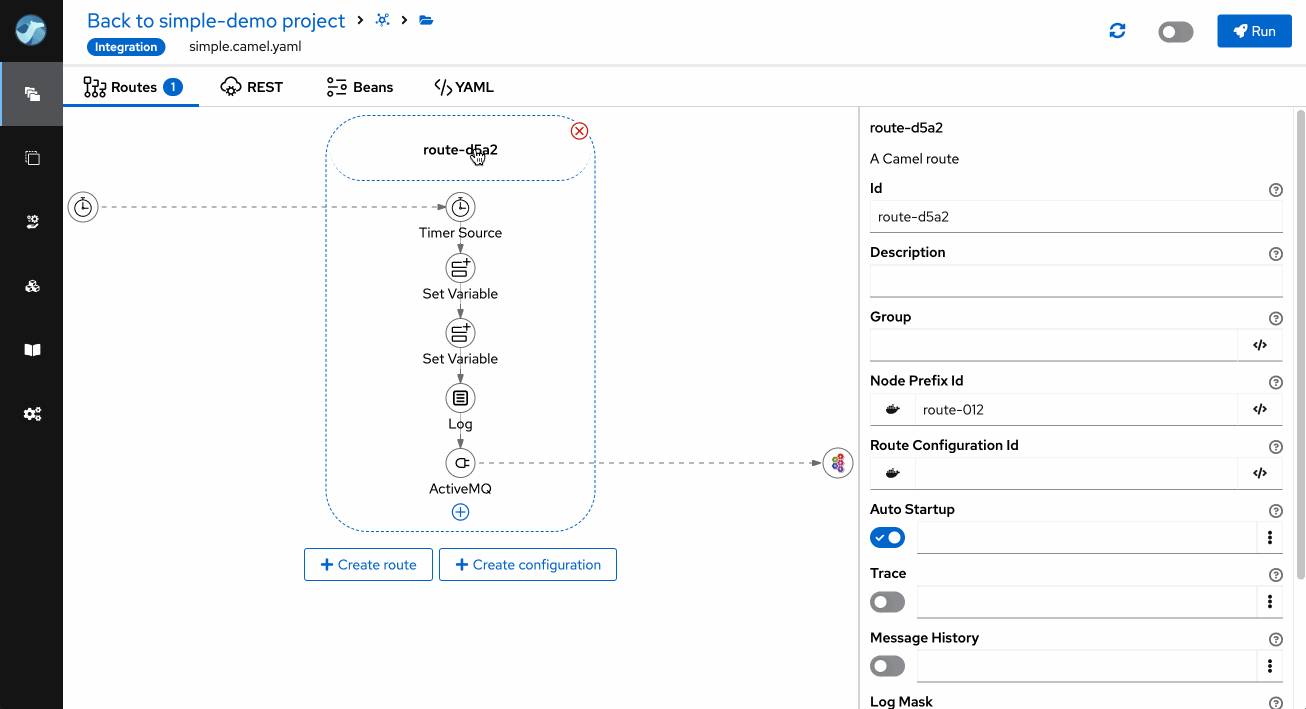Click the Timer Source node icon
Screen dimensions: 1306x709
click(460, 208)
